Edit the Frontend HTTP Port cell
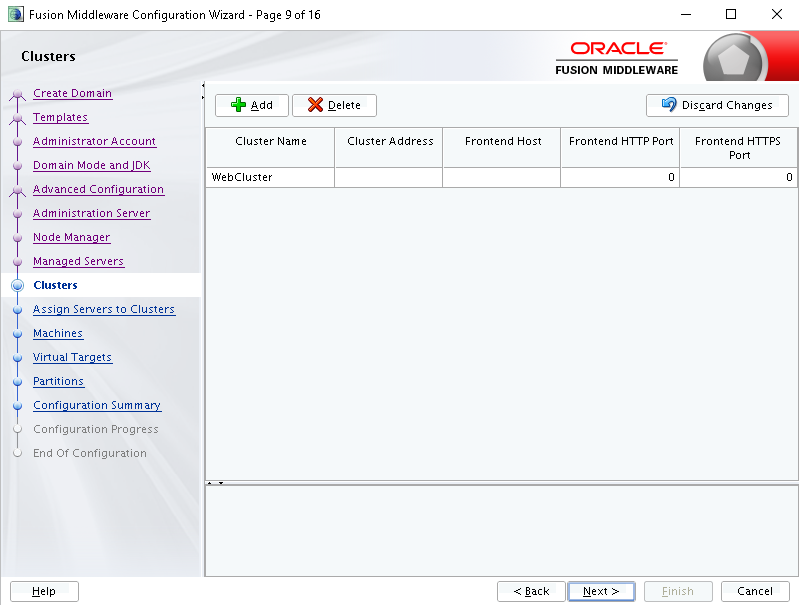The image size is (799, 605). 620,177
